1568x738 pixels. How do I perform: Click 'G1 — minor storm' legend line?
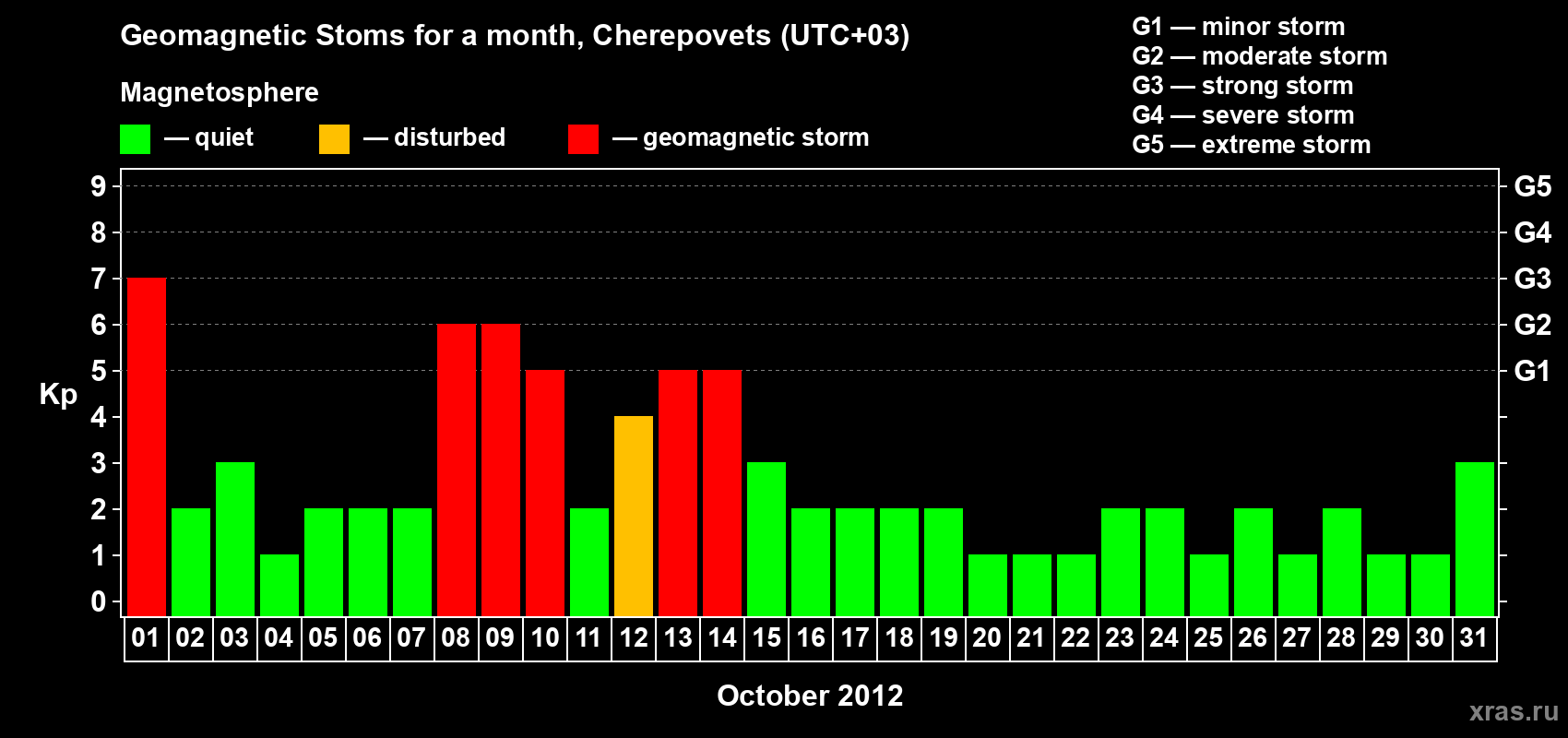tap(1239, 27)
